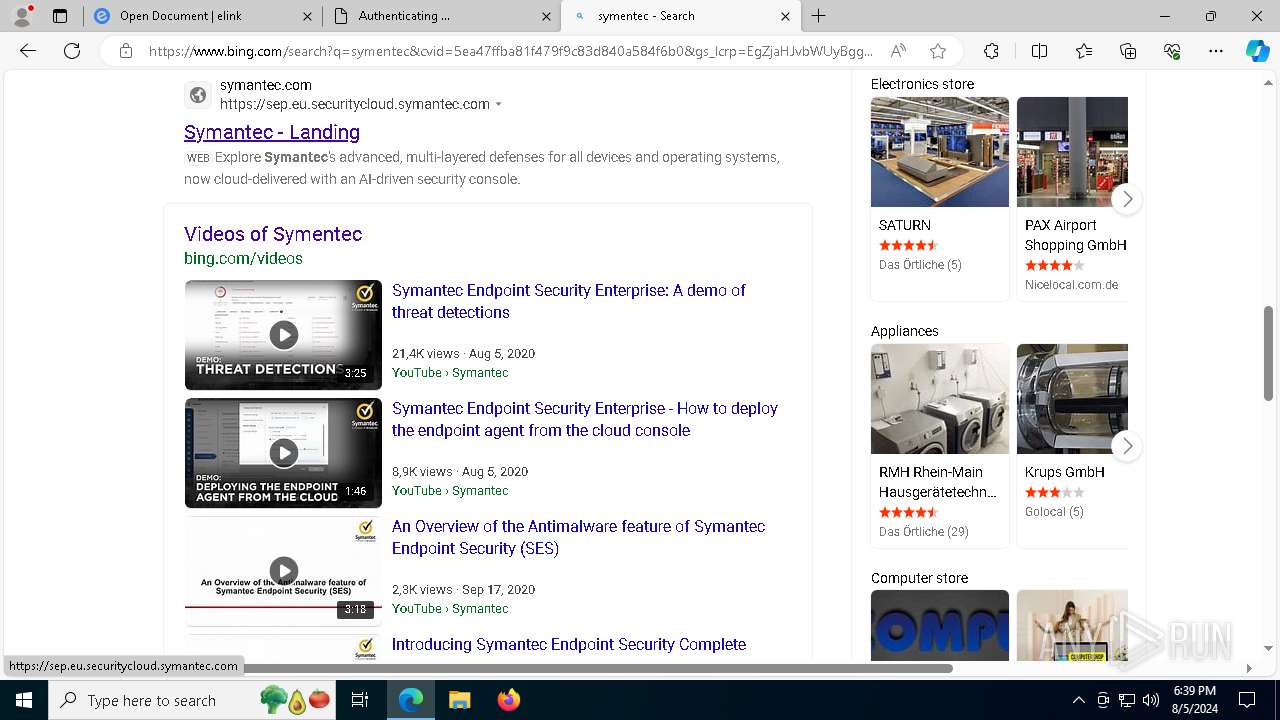Toggle Split screen icon
Image resolution: width=1280 pixels, height=720 pixels.
1039,51
